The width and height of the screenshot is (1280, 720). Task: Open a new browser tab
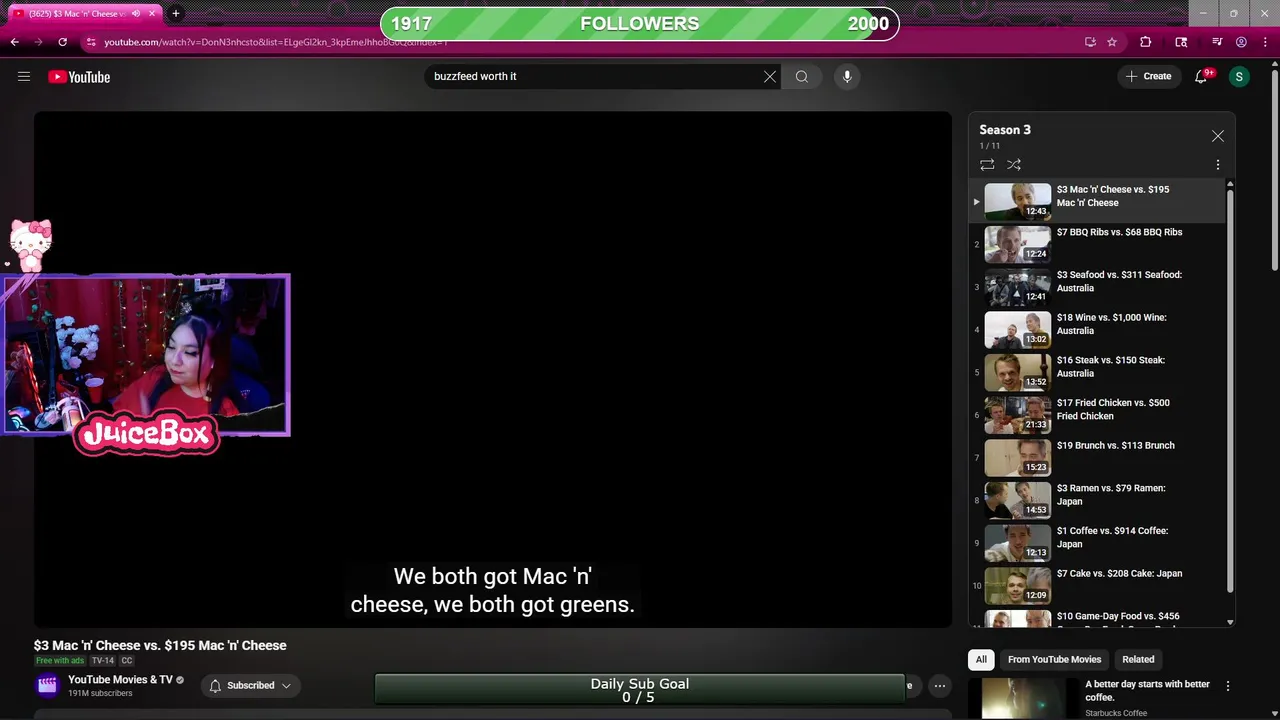[176, 13]
